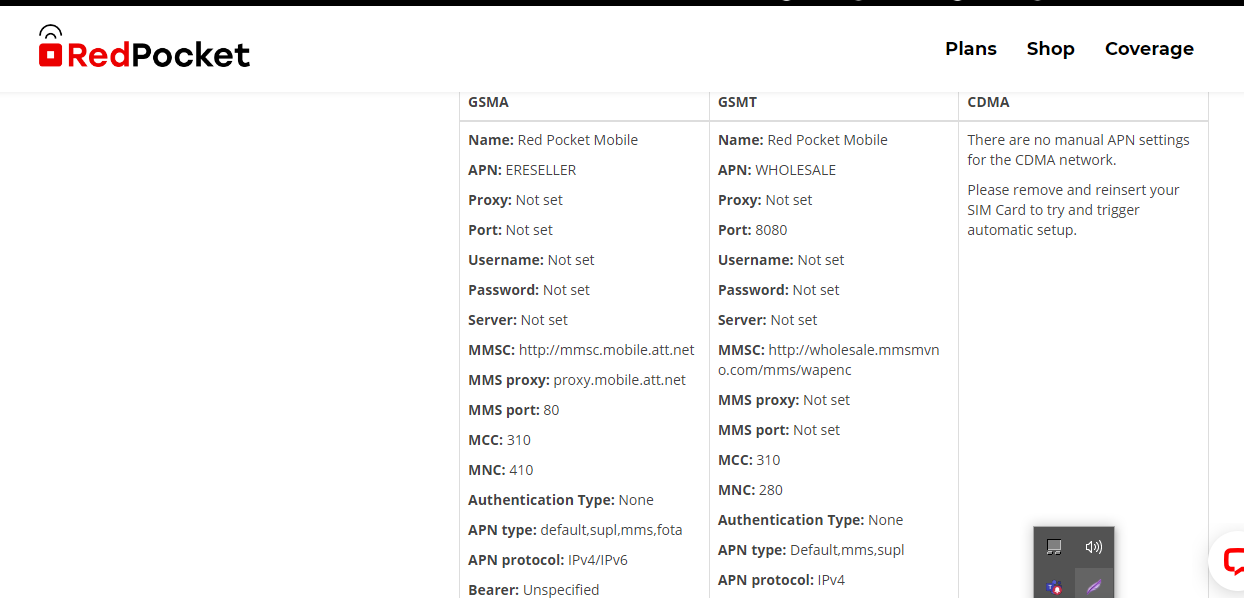Launch the purple feather app from the tray
This screenshot has width=1244, height=598.
click(1094, 584)
